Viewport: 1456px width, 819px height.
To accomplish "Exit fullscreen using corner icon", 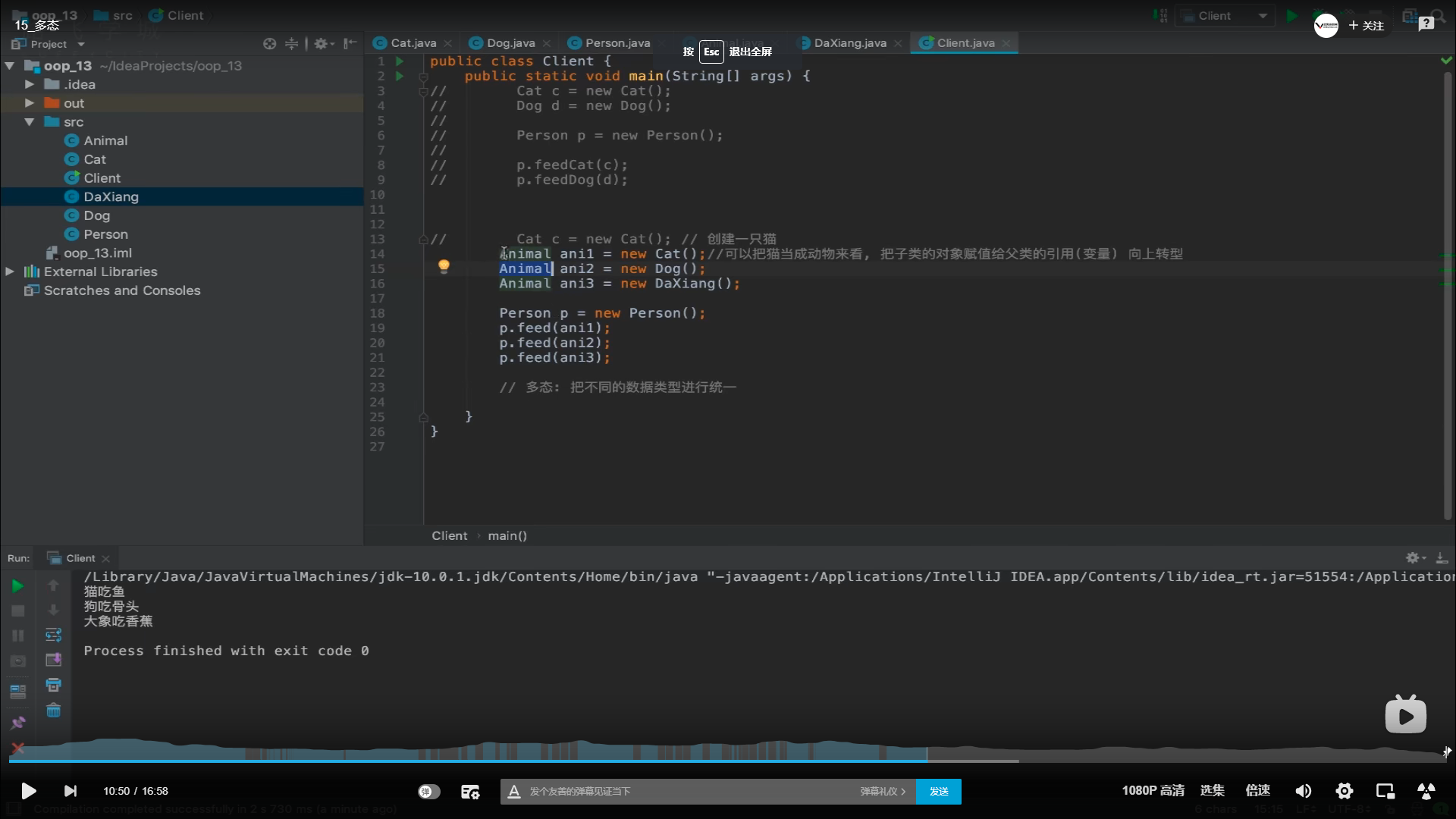I will [x=1426, y=791].
